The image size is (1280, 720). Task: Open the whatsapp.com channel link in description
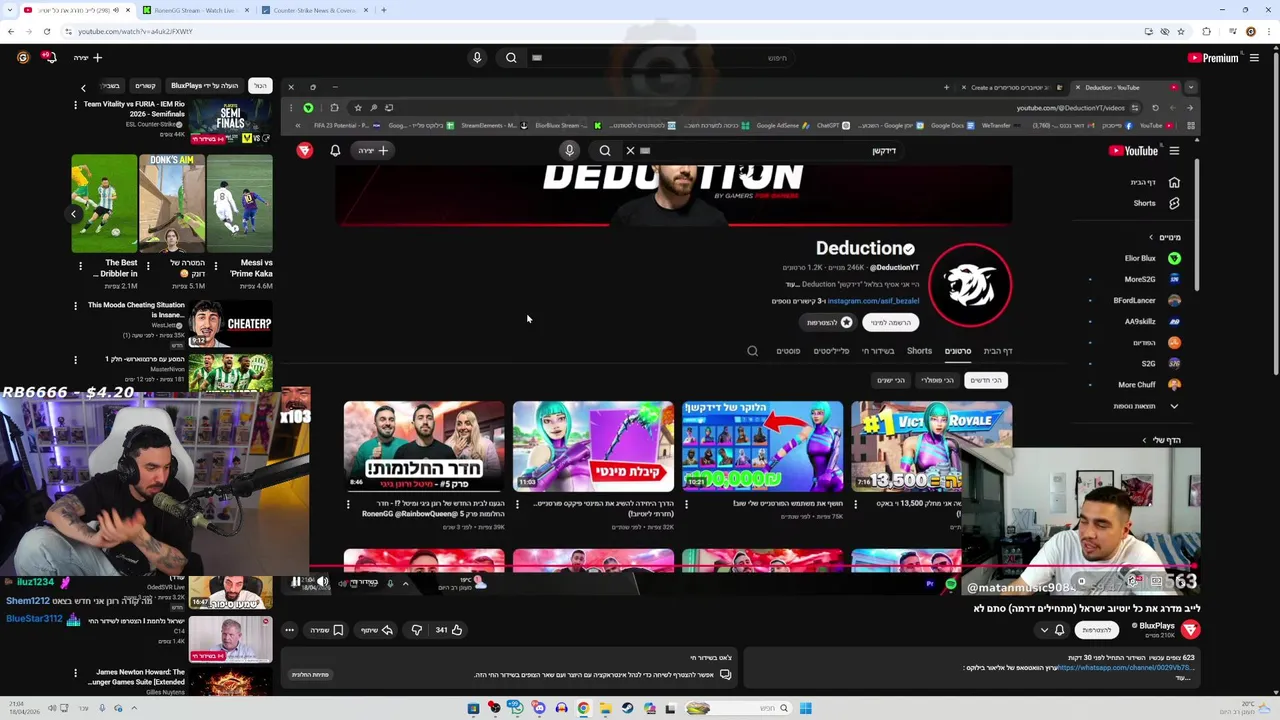point(1126,667)
